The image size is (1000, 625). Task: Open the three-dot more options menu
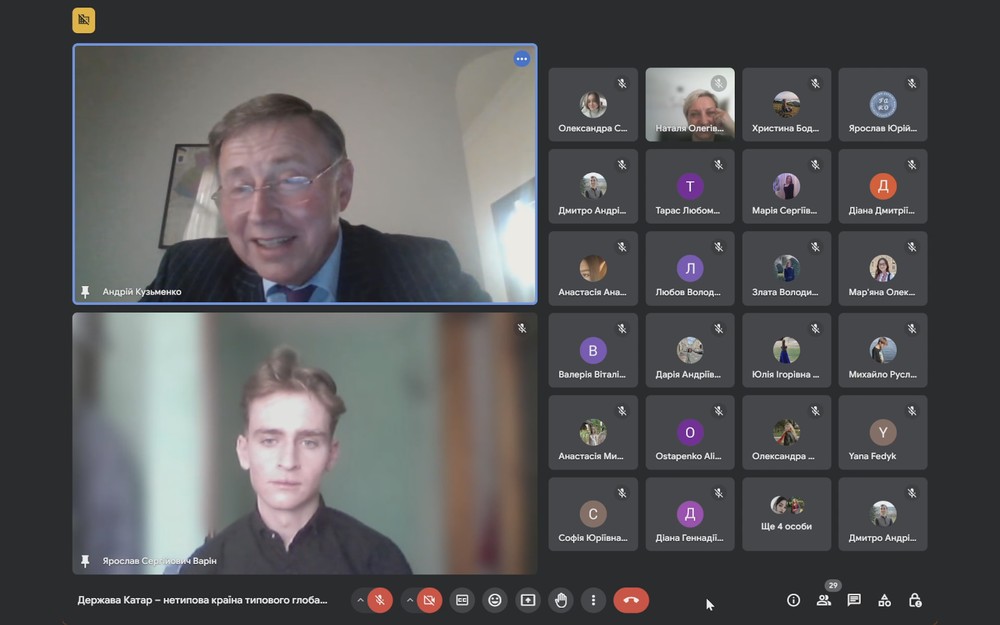(593, 600)
